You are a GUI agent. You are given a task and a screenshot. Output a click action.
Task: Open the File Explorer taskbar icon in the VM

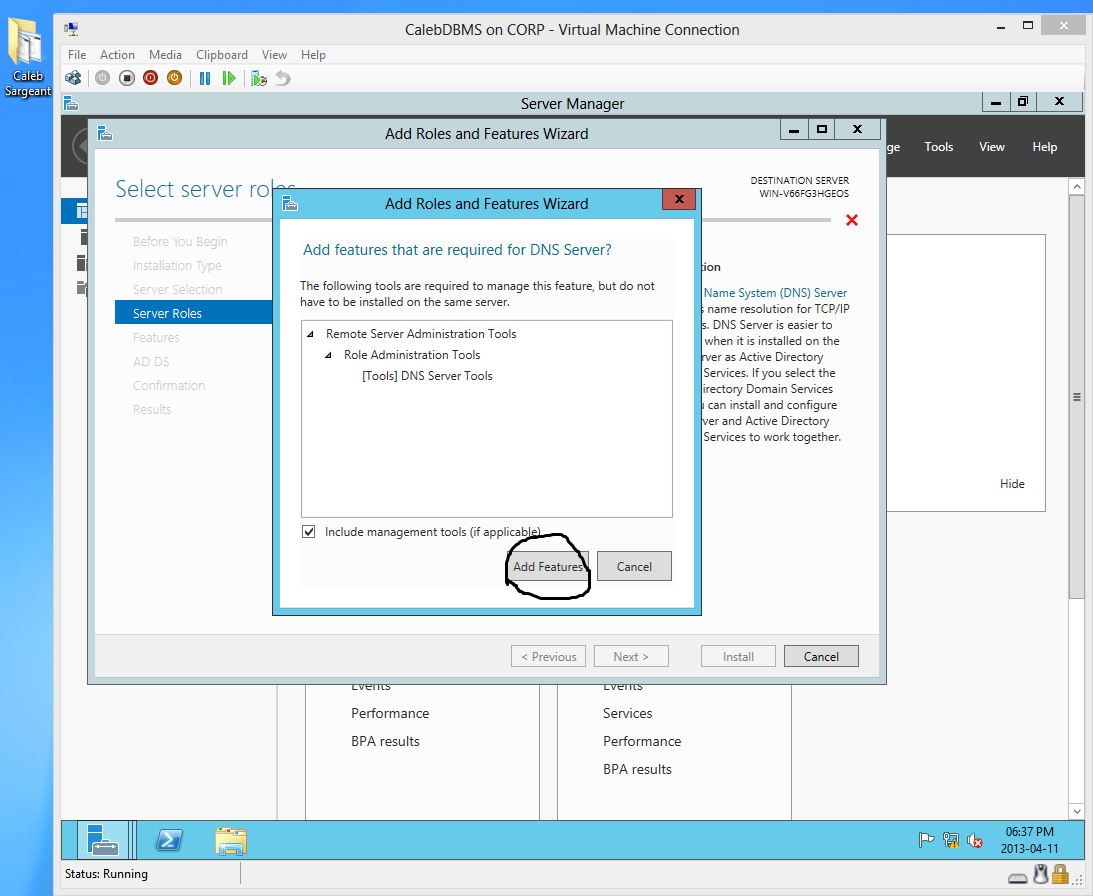(231, 840)
